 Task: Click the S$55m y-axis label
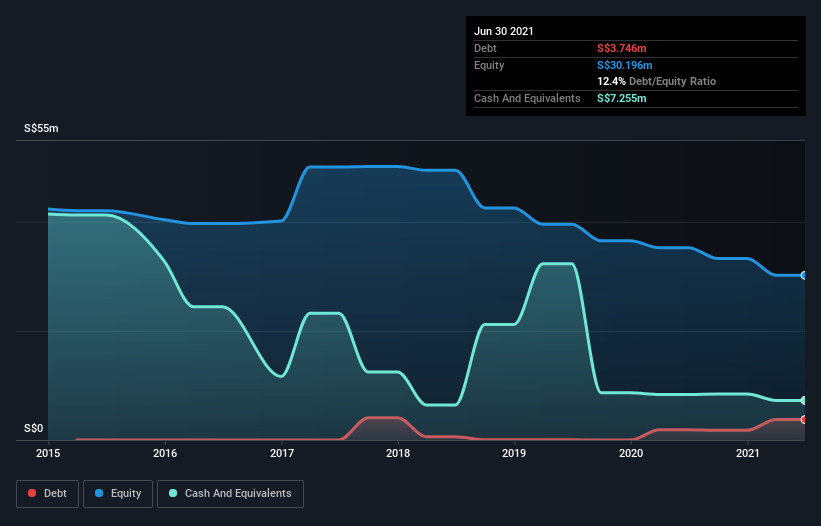click(41, 128)
